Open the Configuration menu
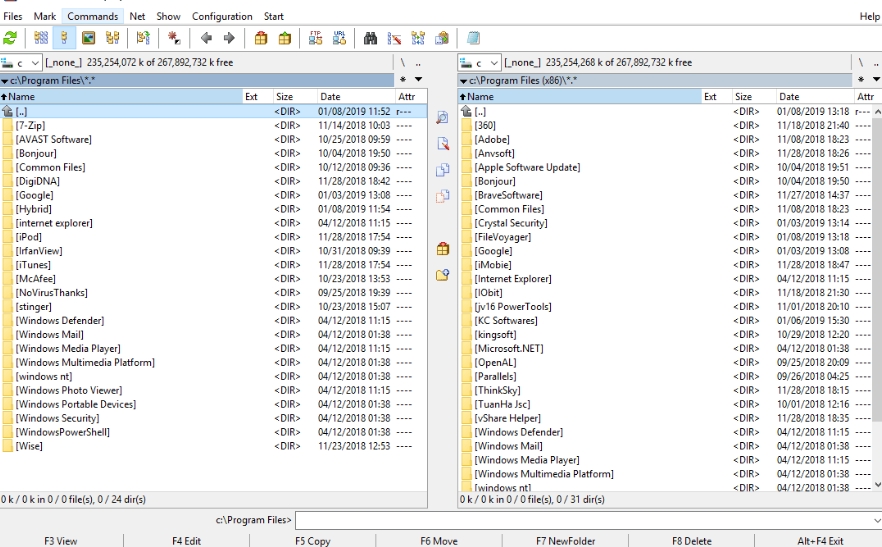The height and width of the screenshot is (547, 882). coord(222,16)
